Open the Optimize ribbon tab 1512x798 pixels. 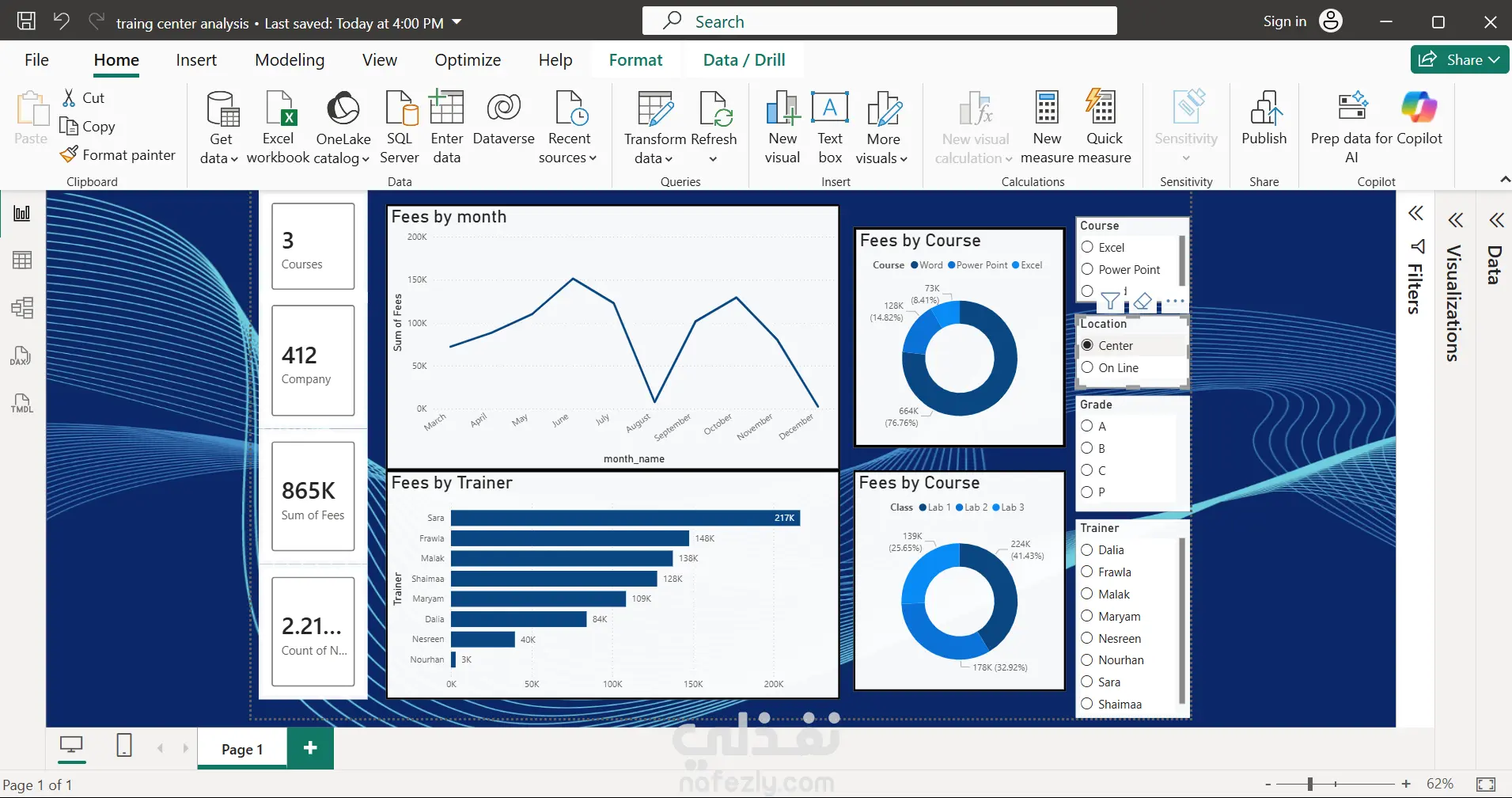click(468, 60)
